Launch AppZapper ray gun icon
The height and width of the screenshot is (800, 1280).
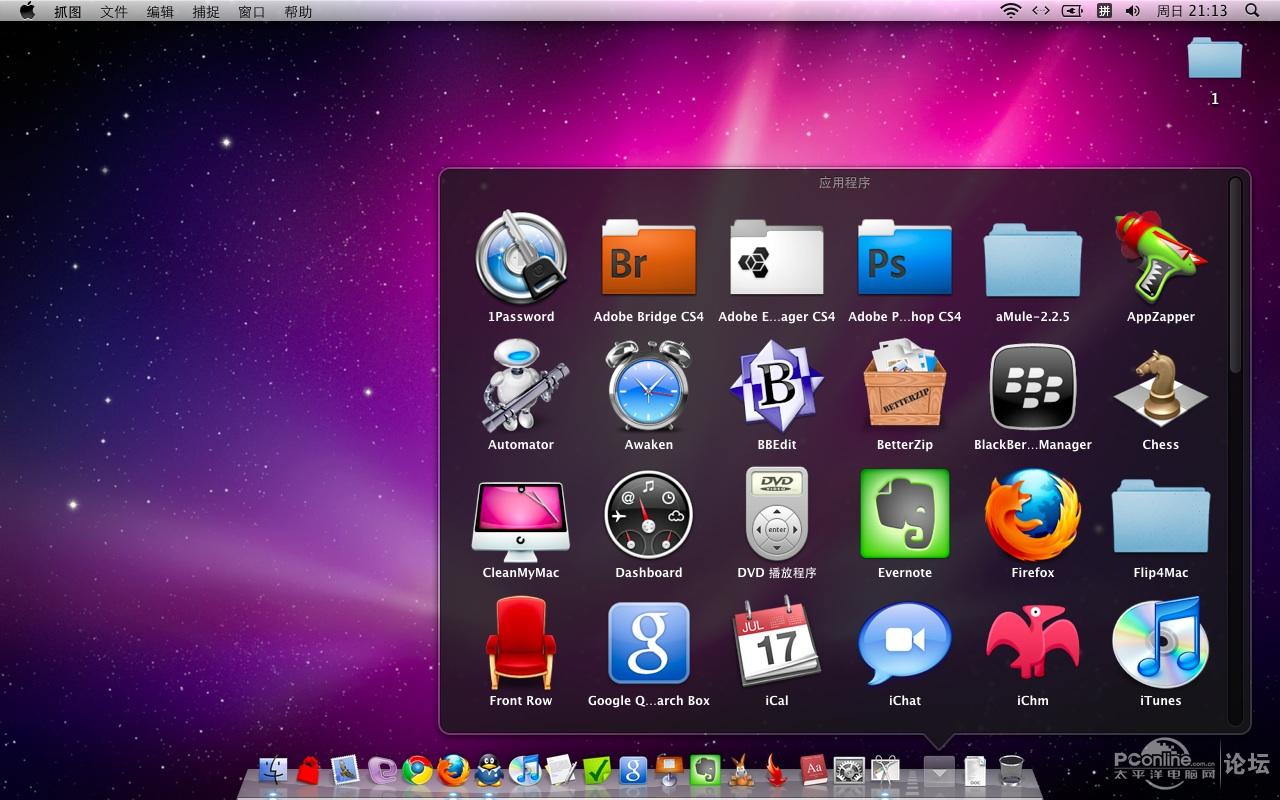(x=1161, y=258)
